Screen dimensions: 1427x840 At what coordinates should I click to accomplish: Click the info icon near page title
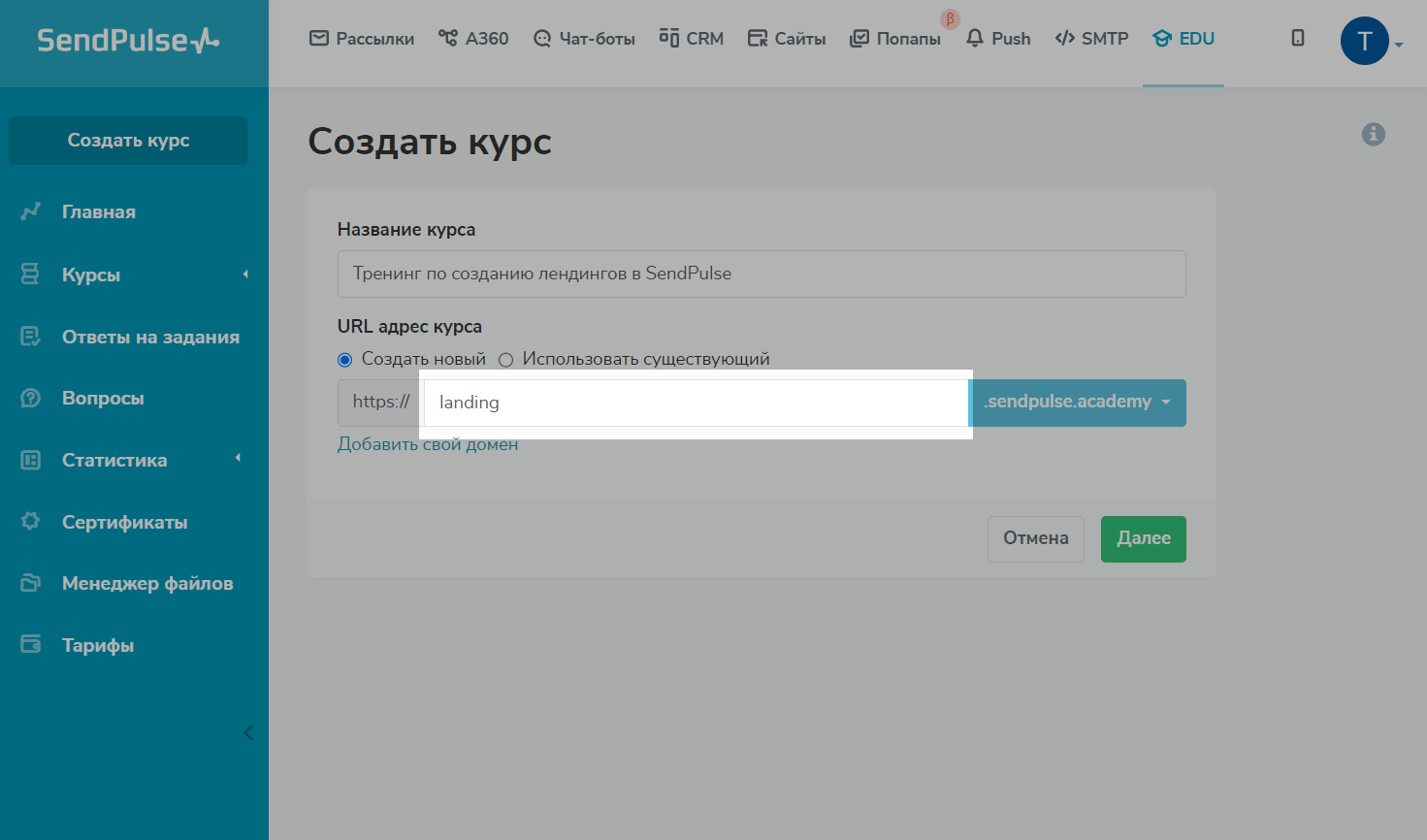tap(1373, 135)
